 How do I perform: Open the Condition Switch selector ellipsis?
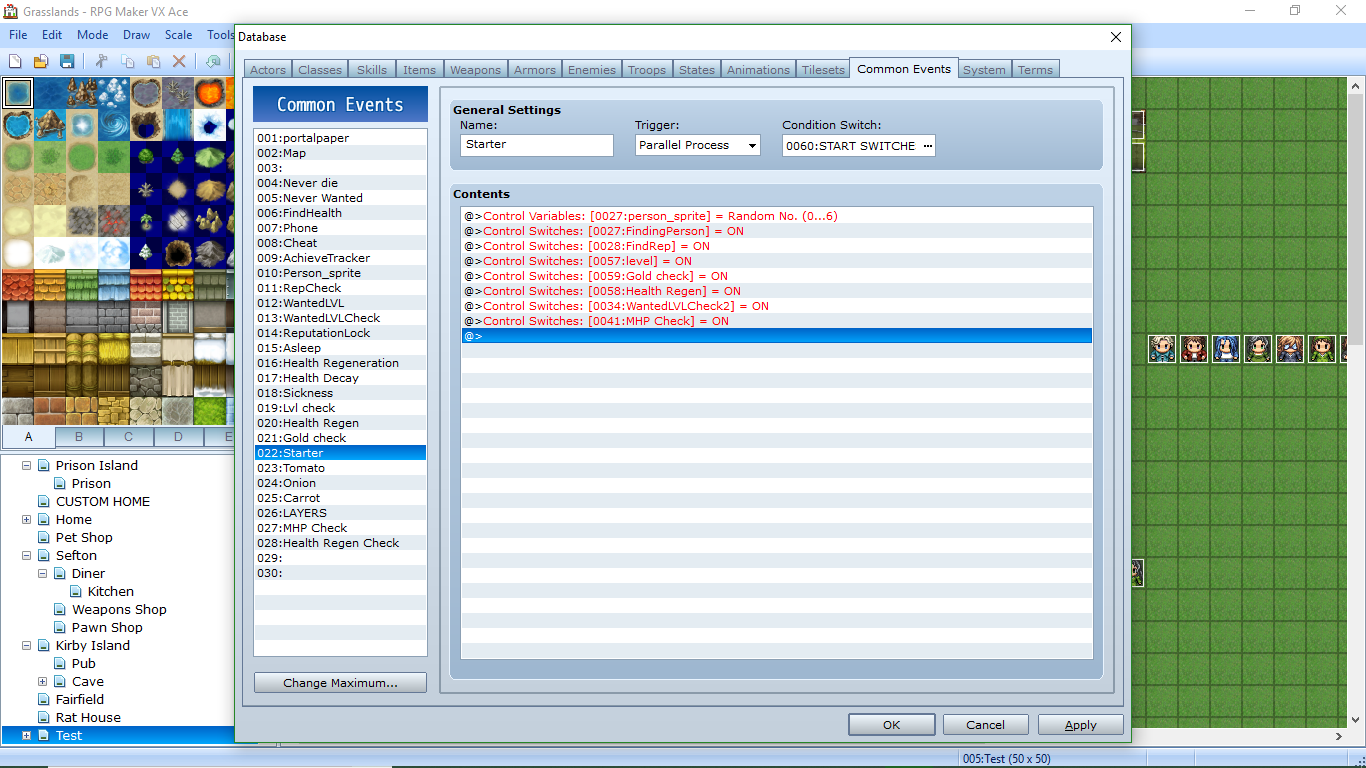[927, 145]
